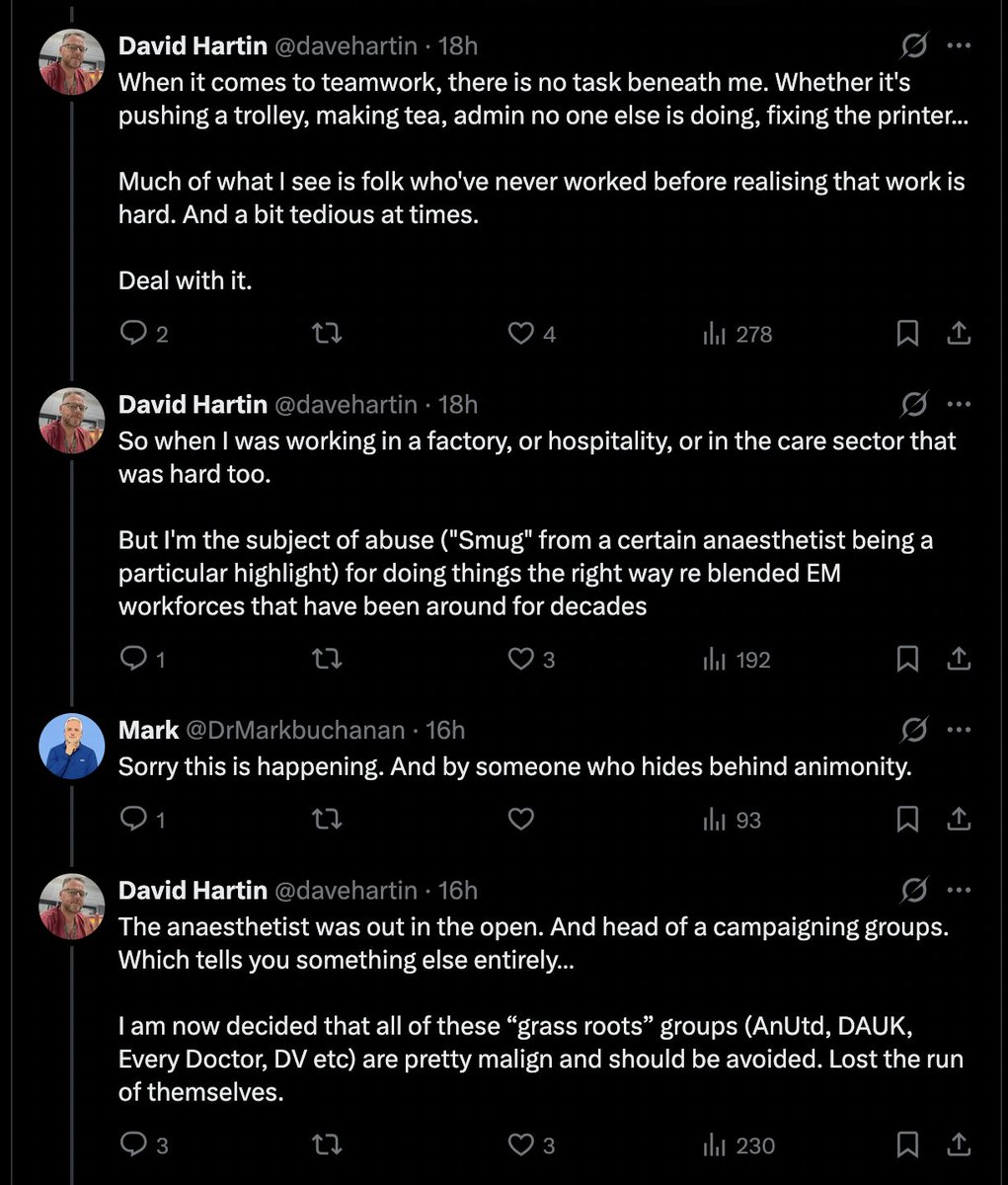Like the tweet with 192 views
1008x1185 pixels.
tap(520, 659)
